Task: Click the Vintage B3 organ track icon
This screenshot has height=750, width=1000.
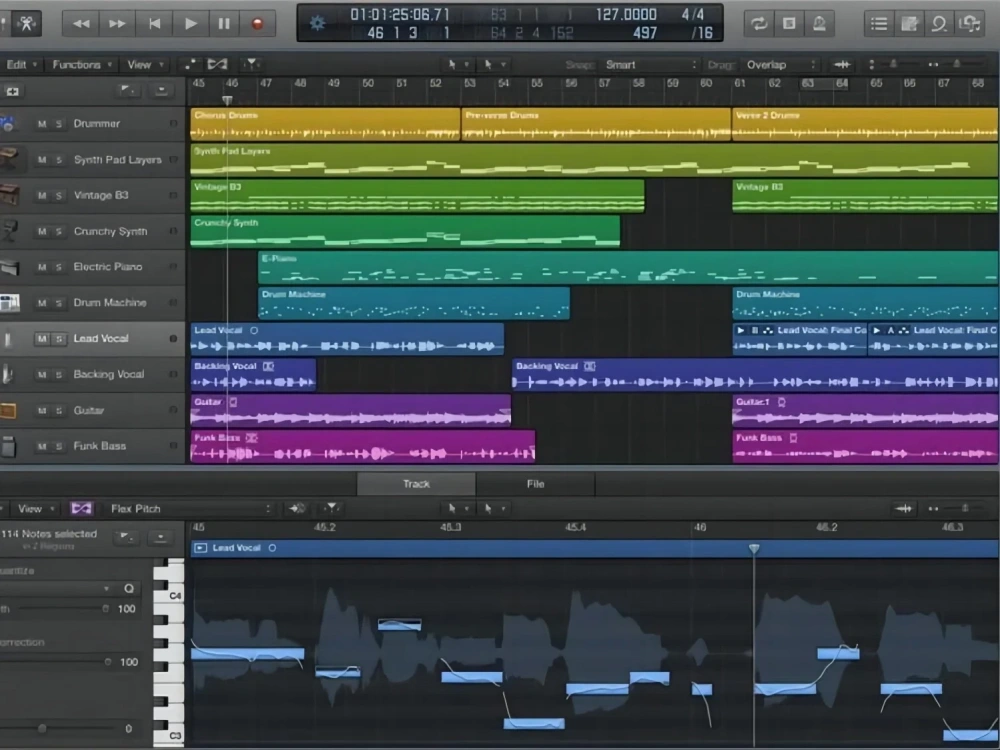Action: point(10,195)
